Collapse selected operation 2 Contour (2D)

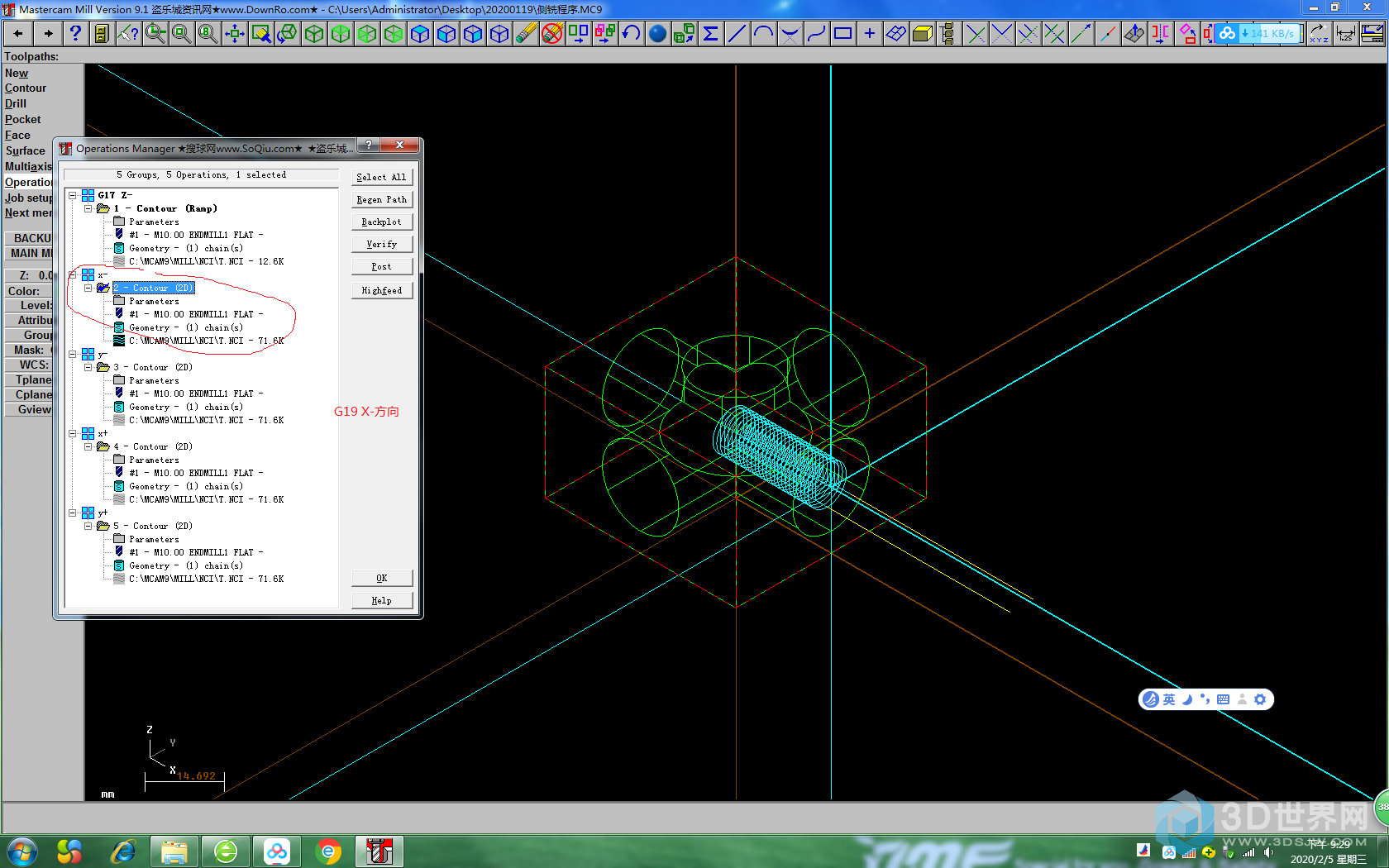88,289
